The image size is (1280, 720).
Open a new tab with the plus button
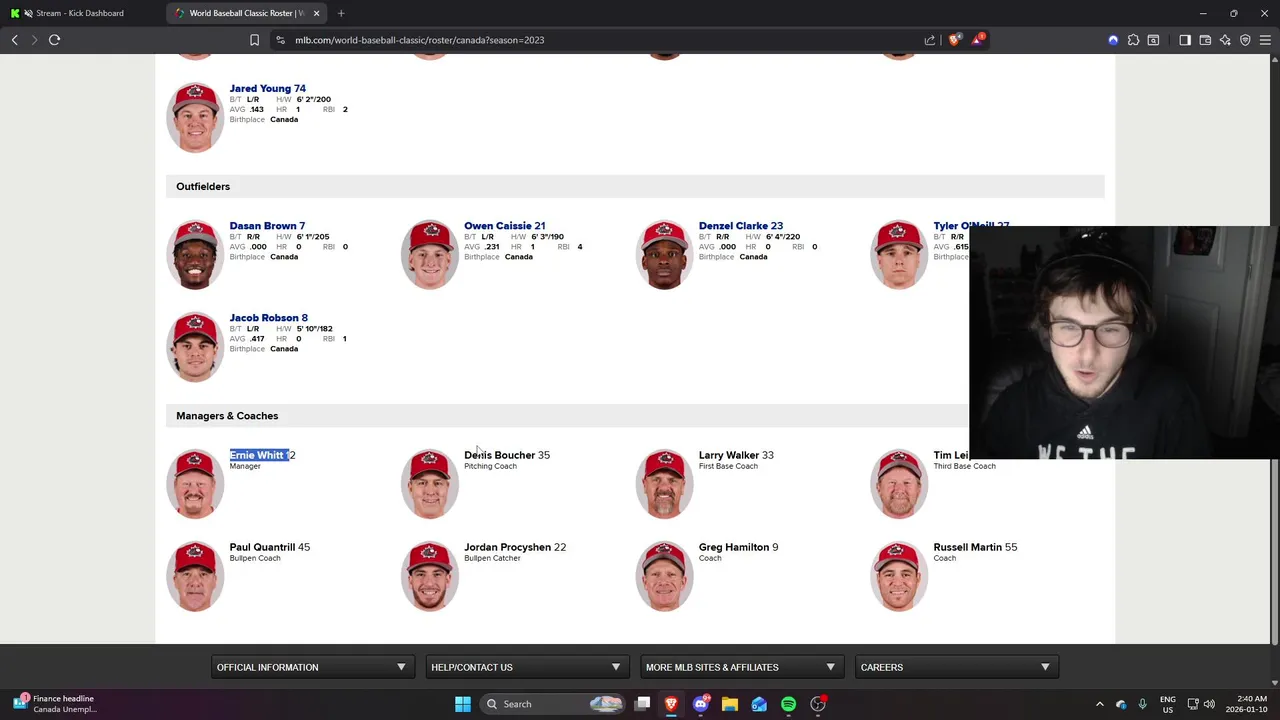[x=341, y=13]
